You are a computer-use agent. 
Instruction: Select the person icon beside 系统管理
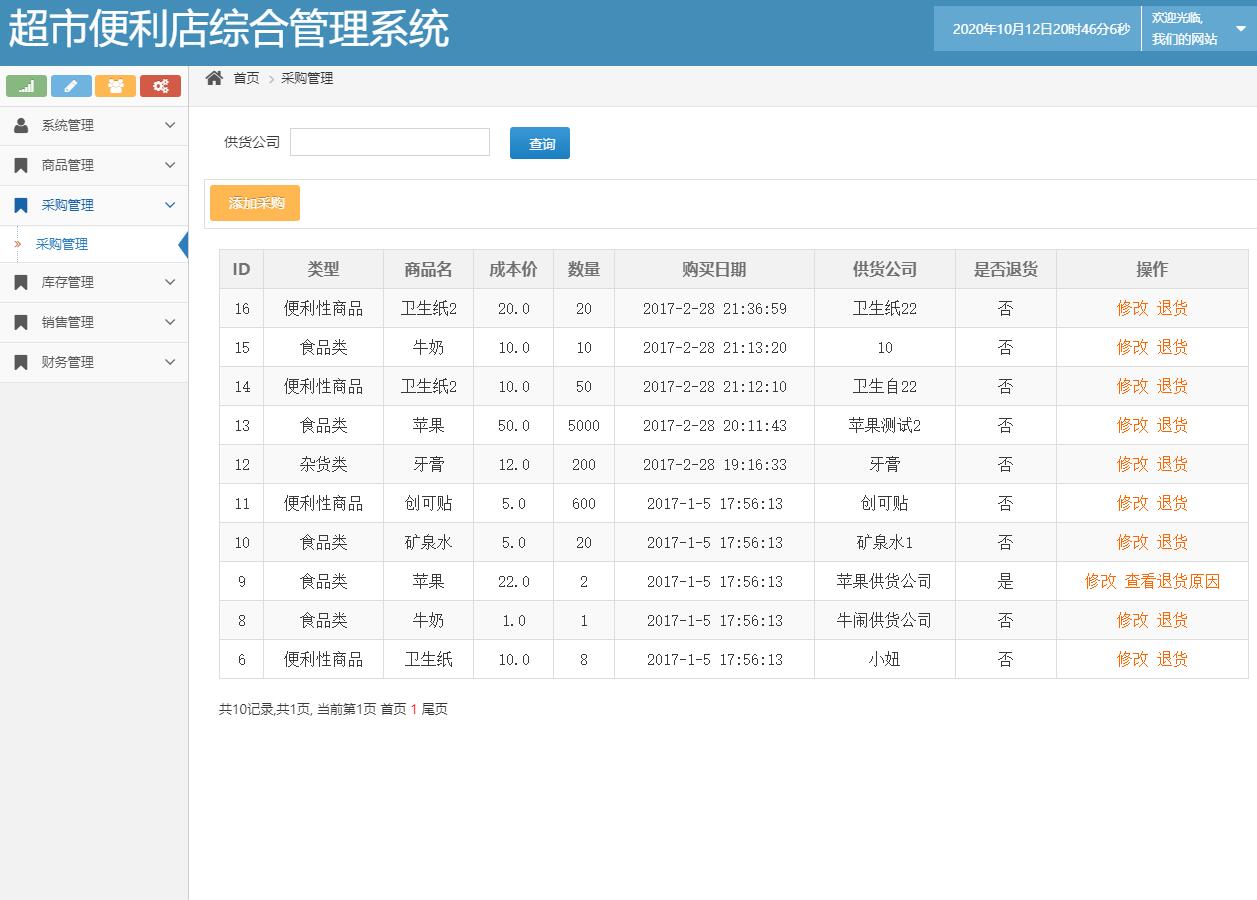point(22,124)
